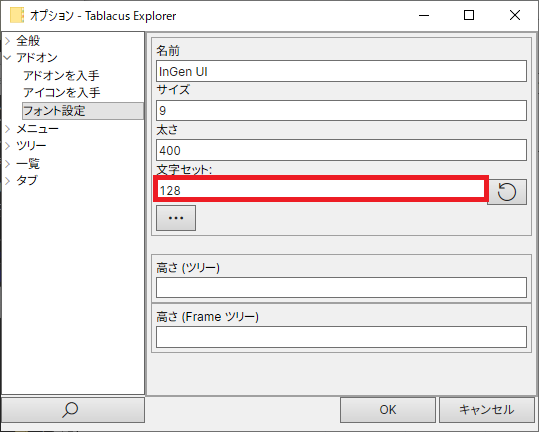Select the メニュー category
The image size is (539, 432).
pos(37,129)
